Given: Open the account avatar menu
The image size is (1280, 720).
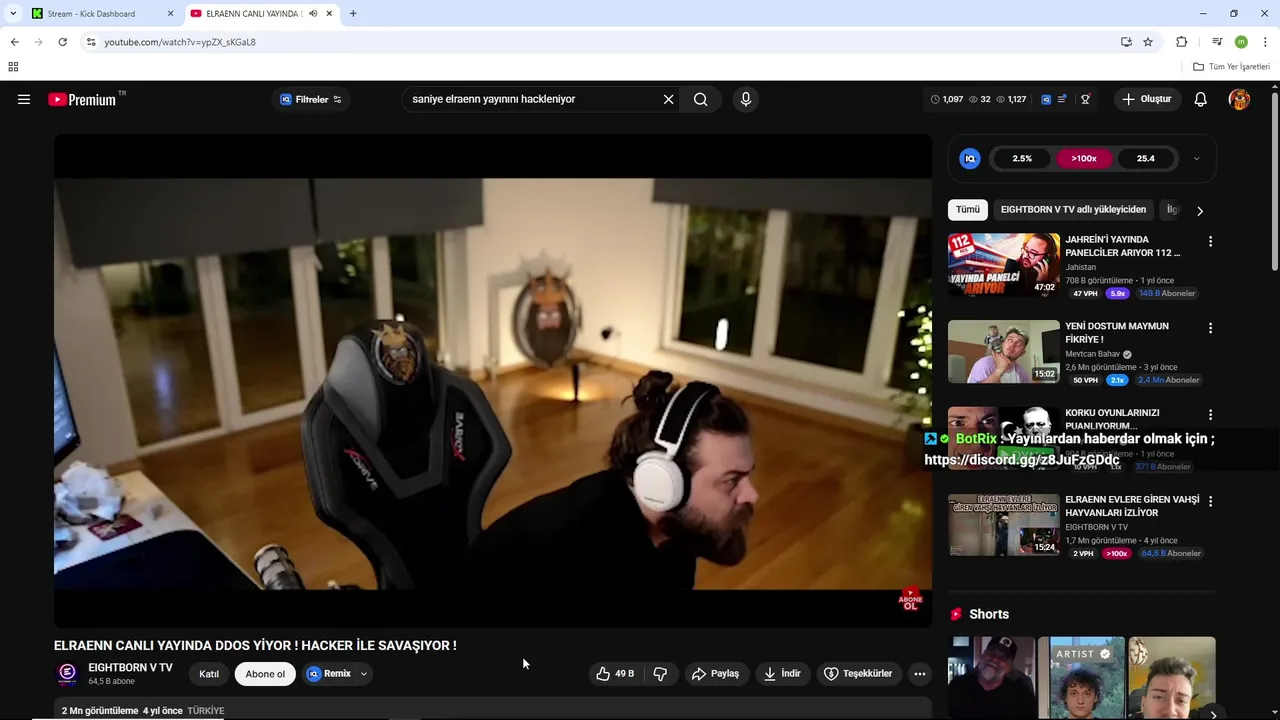Looking at the screenshot, I should (1239, 99).
